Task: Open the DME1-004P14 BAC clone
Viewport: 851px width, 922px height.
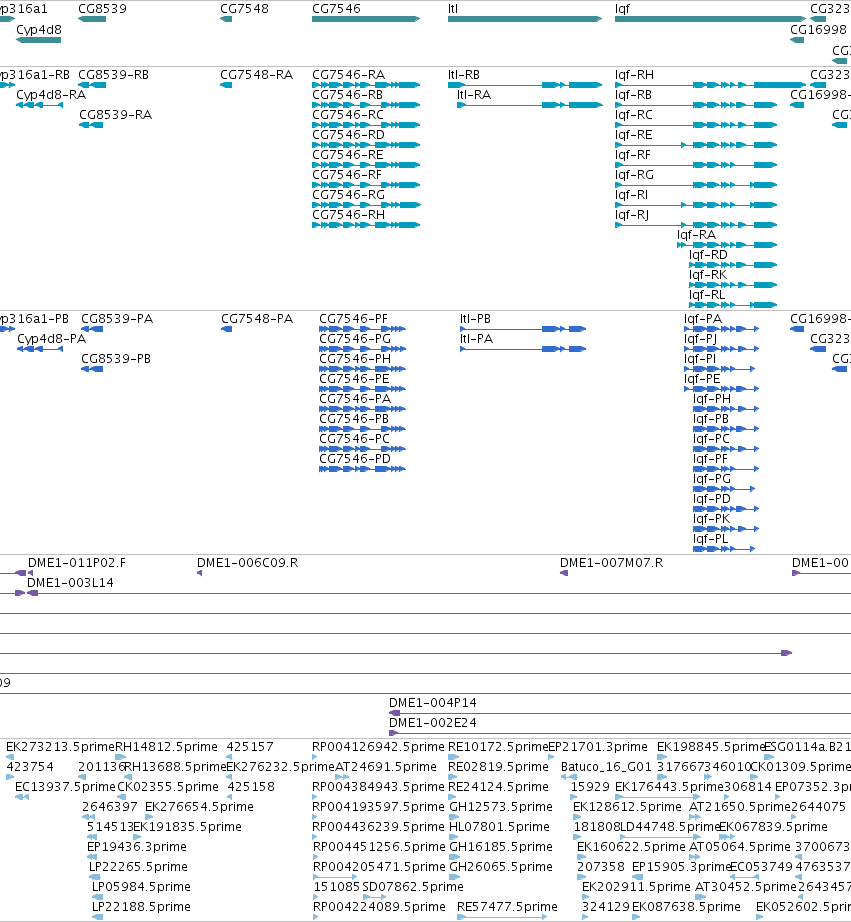Action: coord(433,703)
